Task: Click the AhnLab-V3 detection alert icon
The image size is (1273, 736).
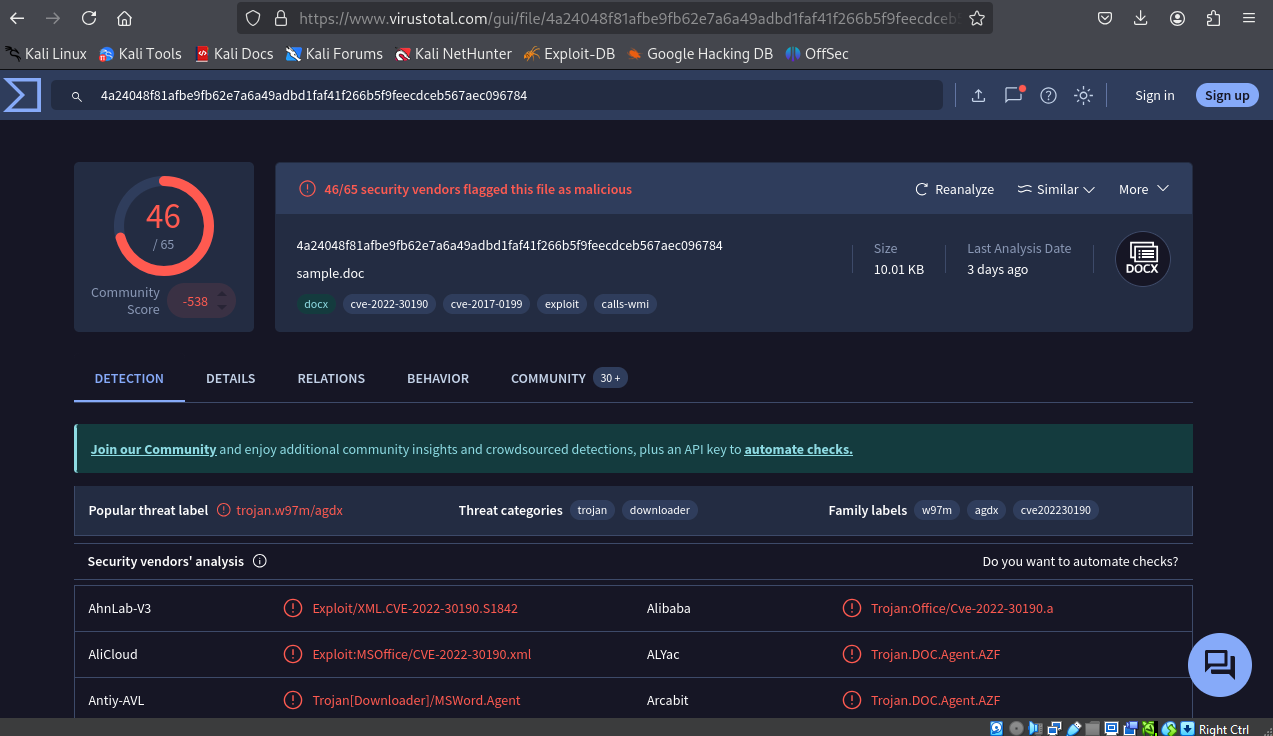Action: point(293,608)
